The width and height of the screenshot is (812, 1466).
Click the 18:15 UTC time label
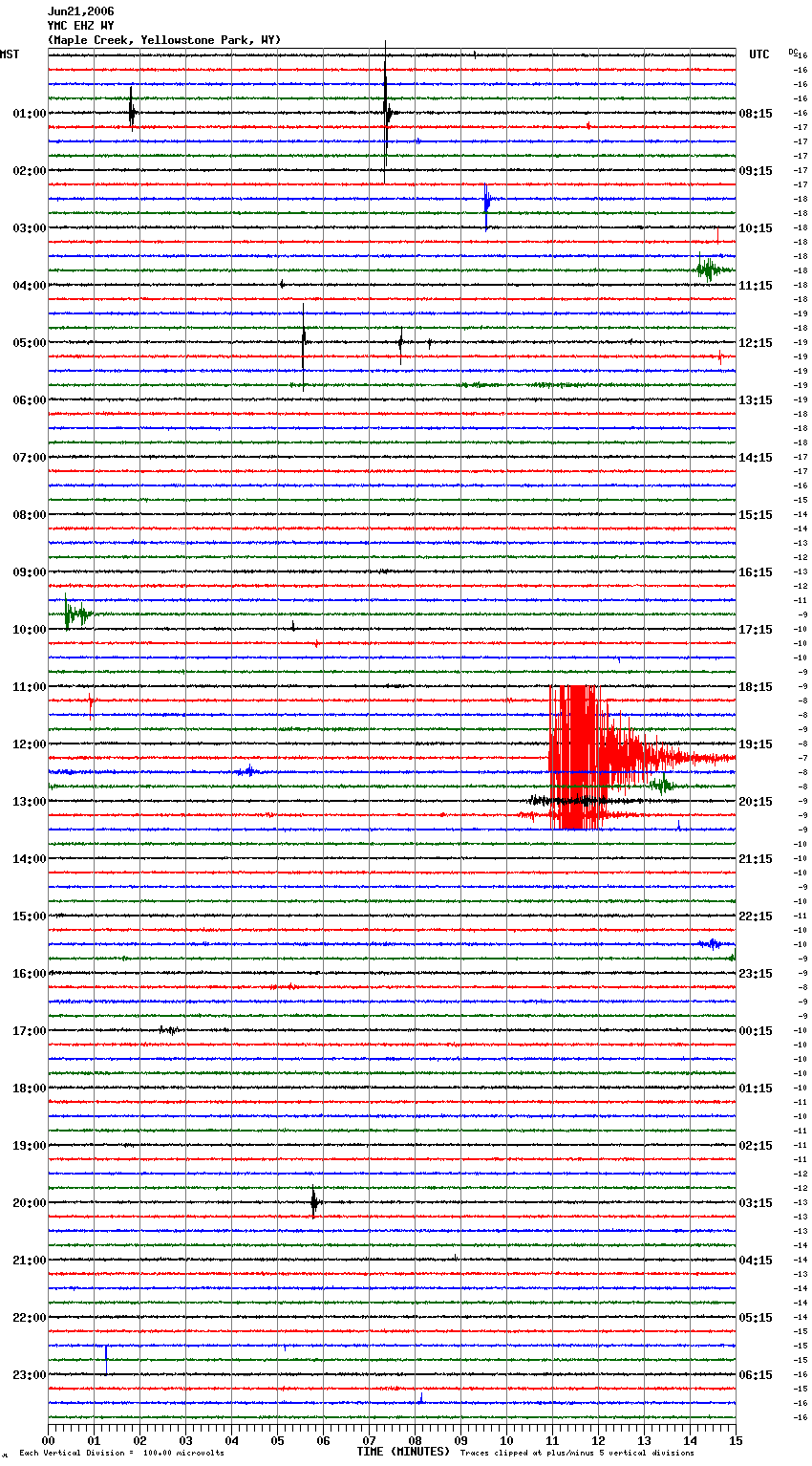[x=756, y=687]
